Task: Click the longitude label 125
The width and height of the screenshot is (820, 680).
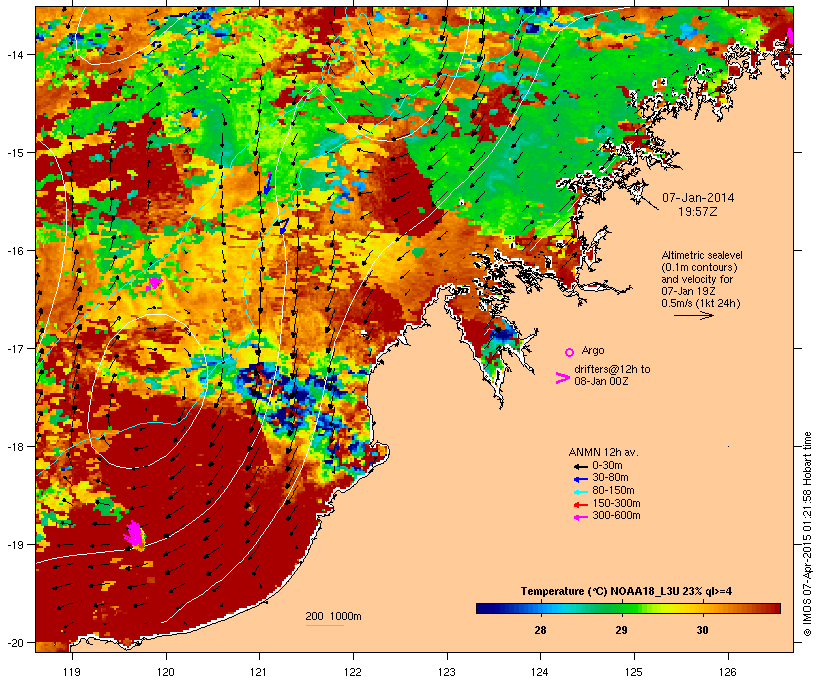Action: (x=634, y=672)
